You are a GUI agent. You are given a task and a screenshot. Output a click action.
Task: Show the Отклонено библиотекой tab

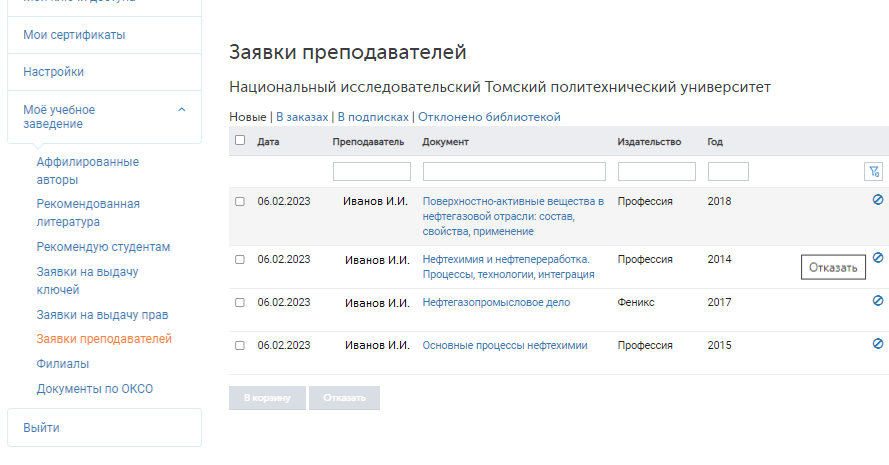[489, 117]
